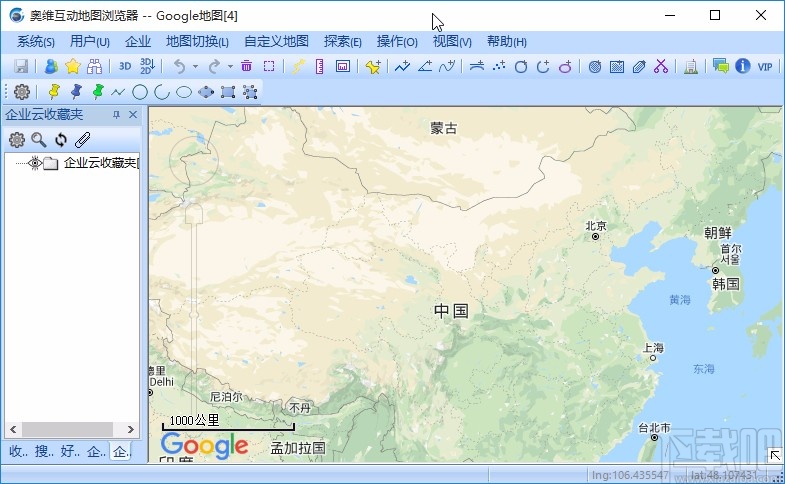
Task: Click the filled polygon edit icon
Action: [x=639, y=66]
